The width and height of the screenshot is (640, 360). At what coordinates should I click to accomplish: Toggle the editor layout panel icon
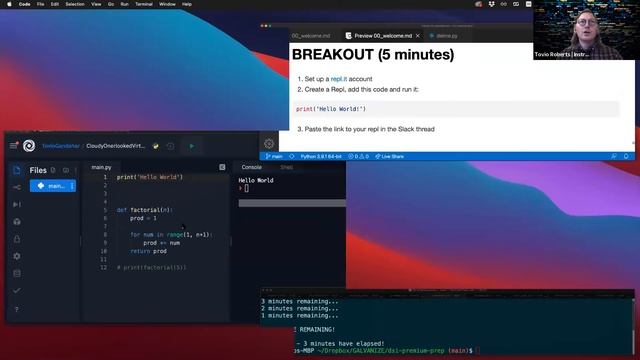coord(222,167)
